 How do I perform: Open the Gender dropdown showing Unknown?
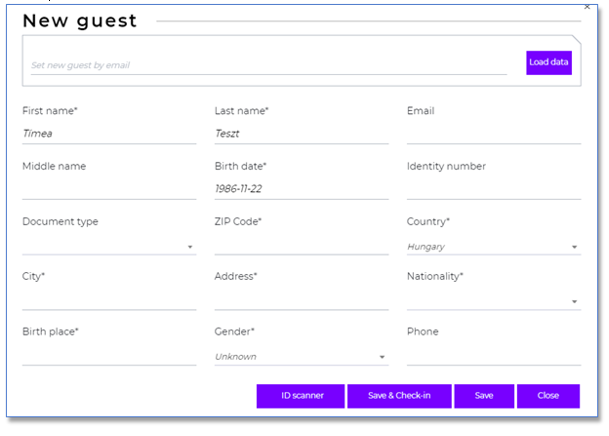[301, 356]
